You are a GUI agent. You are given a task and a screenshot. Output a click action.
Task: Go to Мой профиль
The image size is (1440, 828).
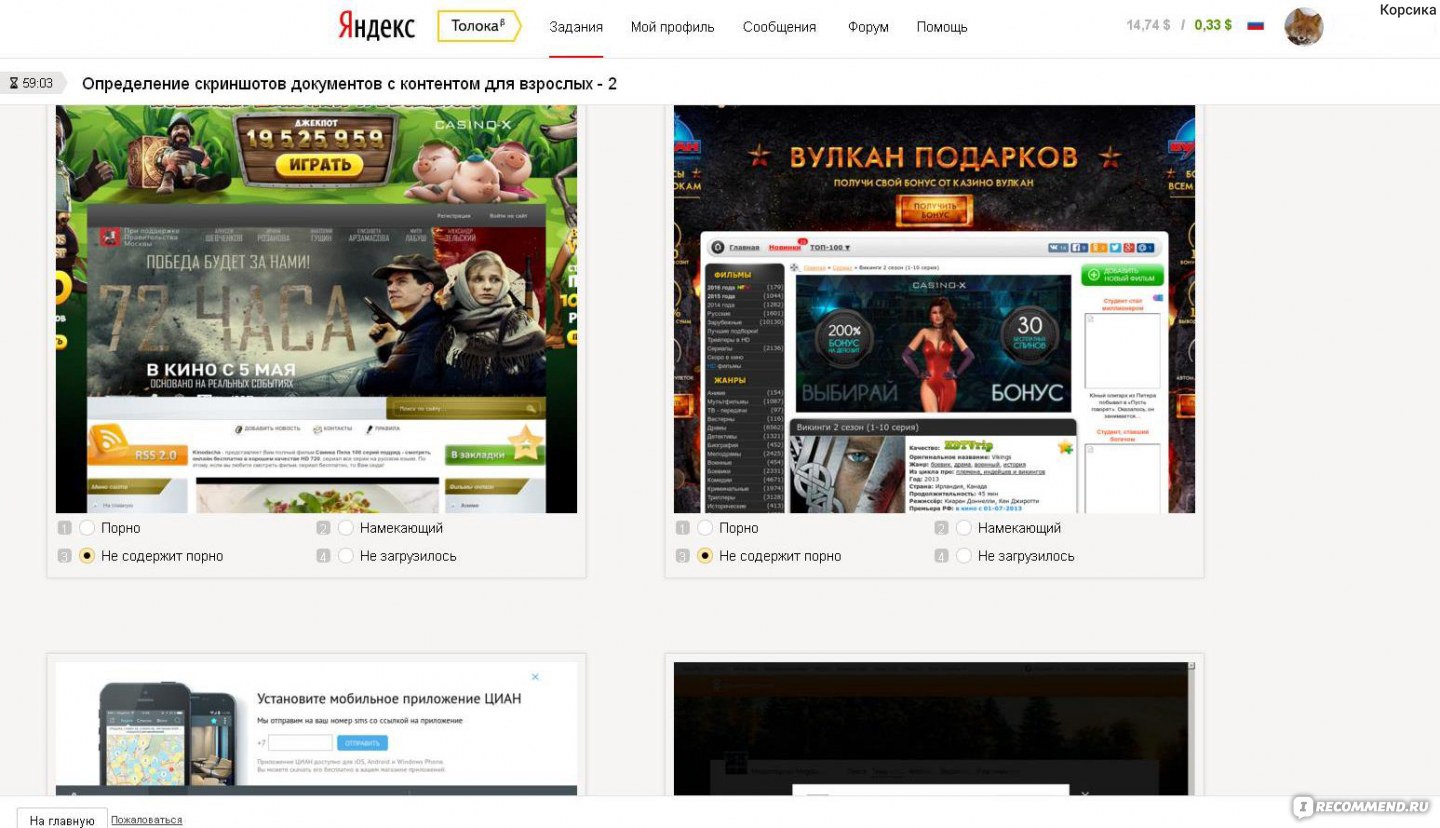tap(672, 27)
